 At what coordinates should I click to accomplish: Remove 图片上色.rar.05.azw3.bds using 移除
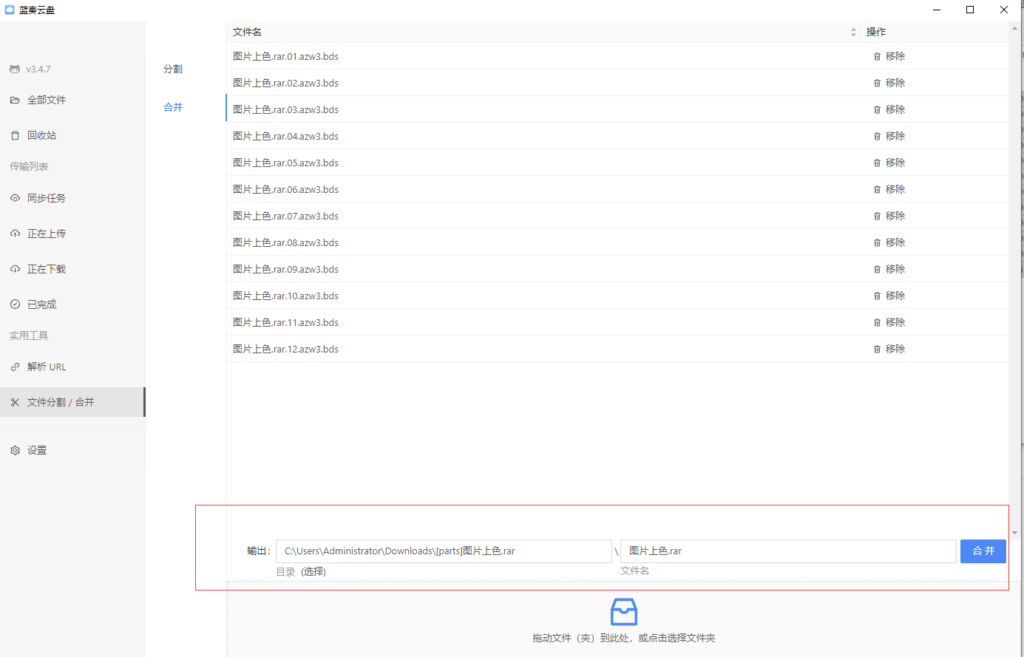click(x=895, y=162)
